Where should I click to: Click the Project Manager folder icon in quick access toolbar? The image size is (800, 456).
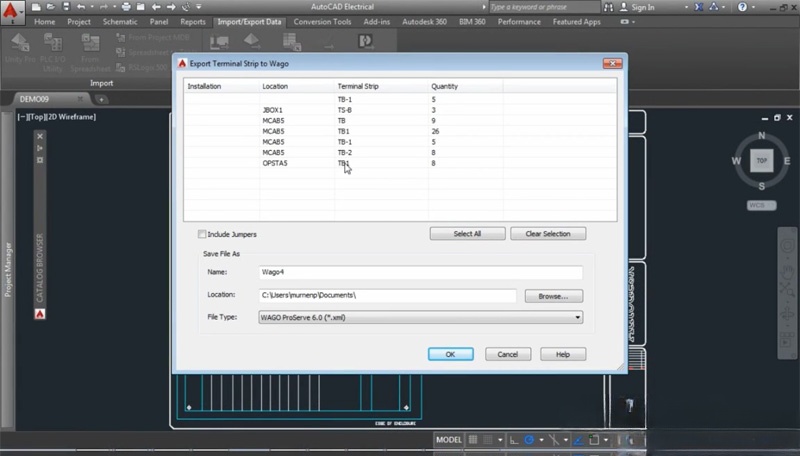140,7
